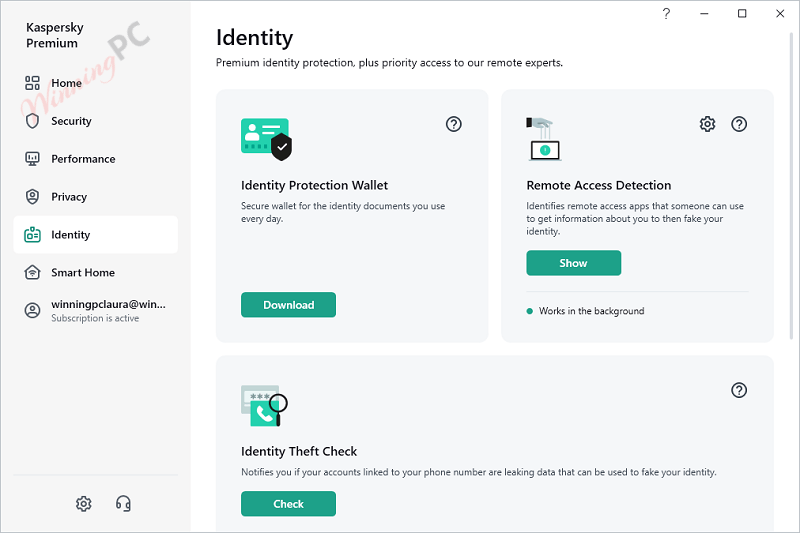Click the Subscription is active text
This screenshot has width=800, height=533.
(95, 318)
